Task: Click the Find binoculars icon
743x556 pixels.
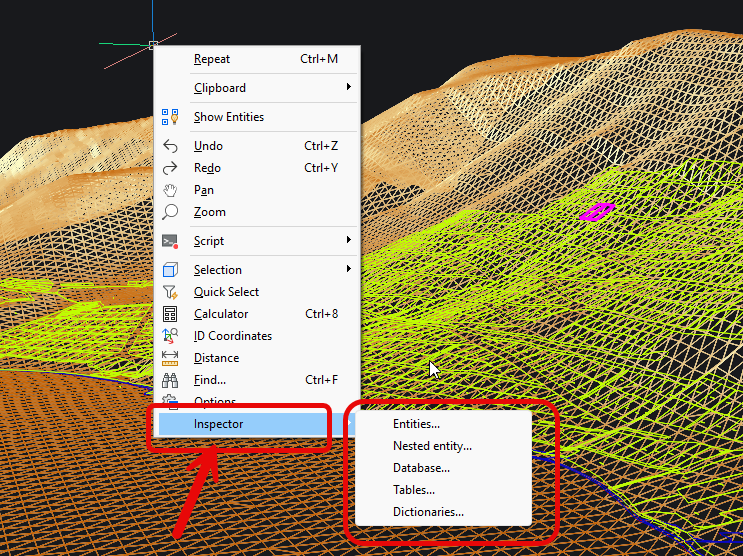Action: 170,380
